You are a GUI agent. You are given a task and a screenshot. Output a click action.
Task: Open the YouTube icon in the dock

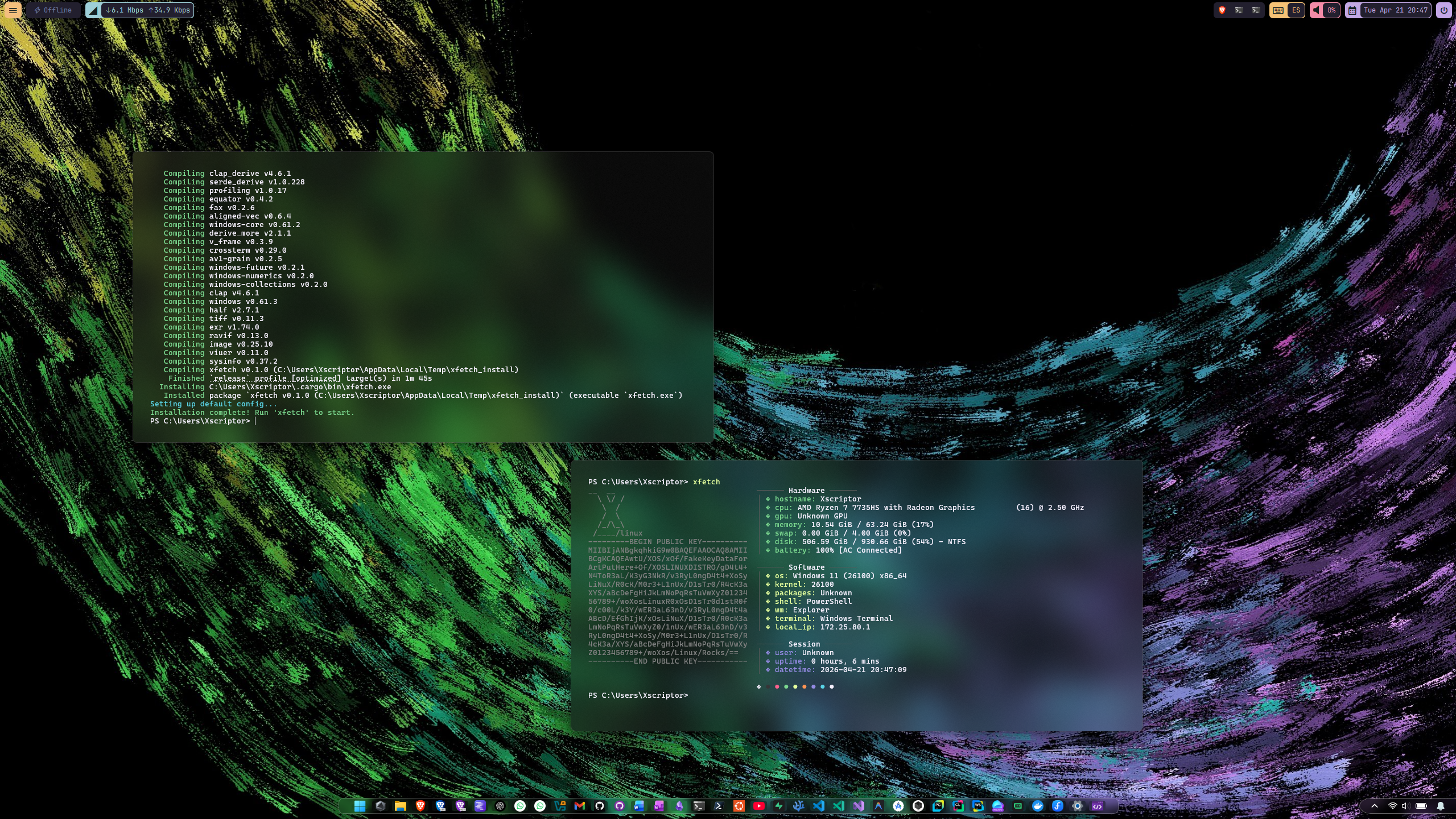tap(759, 806)
